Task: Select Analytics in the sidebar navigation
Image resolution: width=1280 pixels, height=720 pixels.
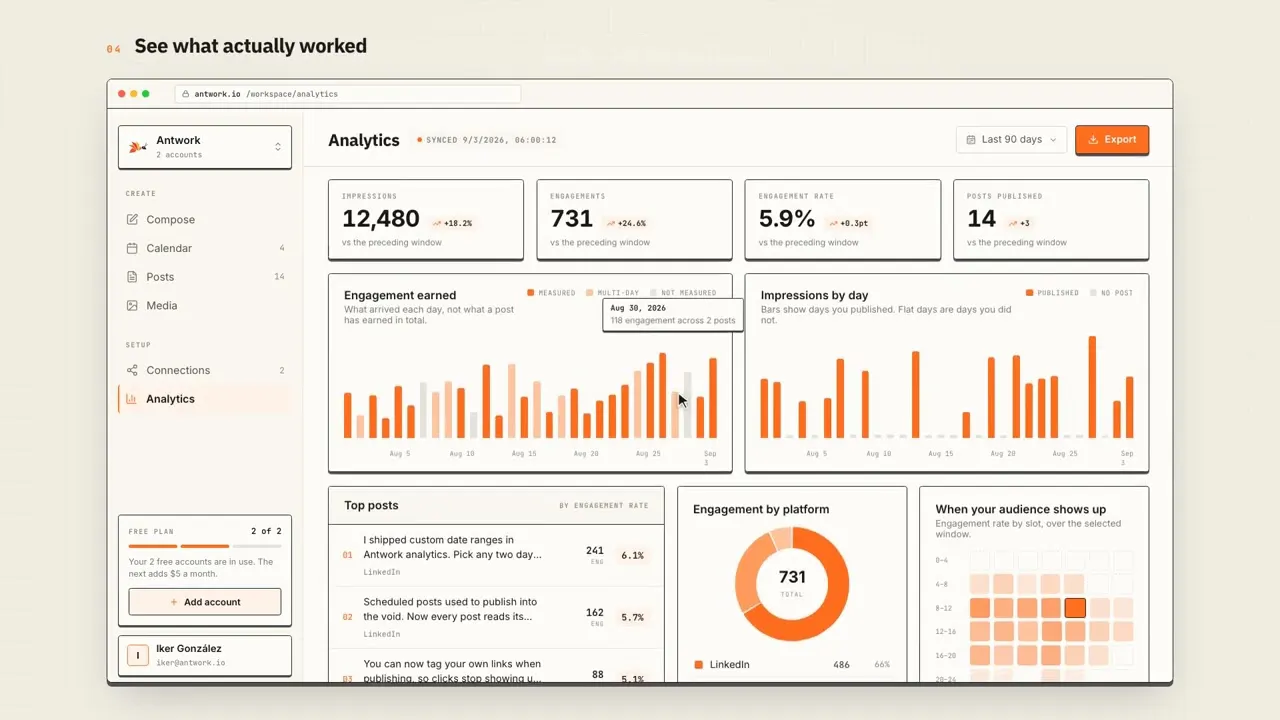Action: [205, 399]
